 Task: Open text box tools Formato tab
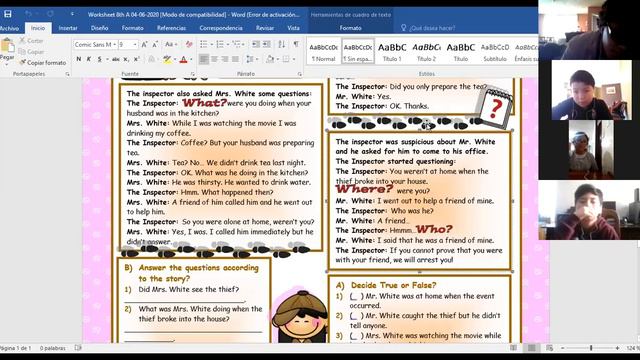[351, 28]
